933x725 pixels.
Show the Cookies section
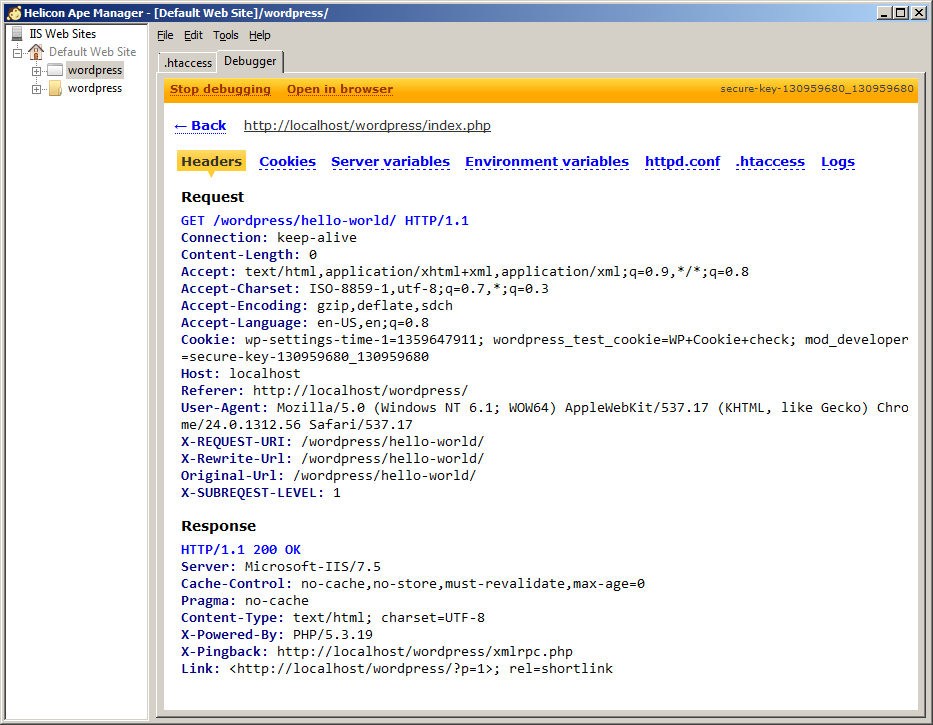click(x=287, y=162)
